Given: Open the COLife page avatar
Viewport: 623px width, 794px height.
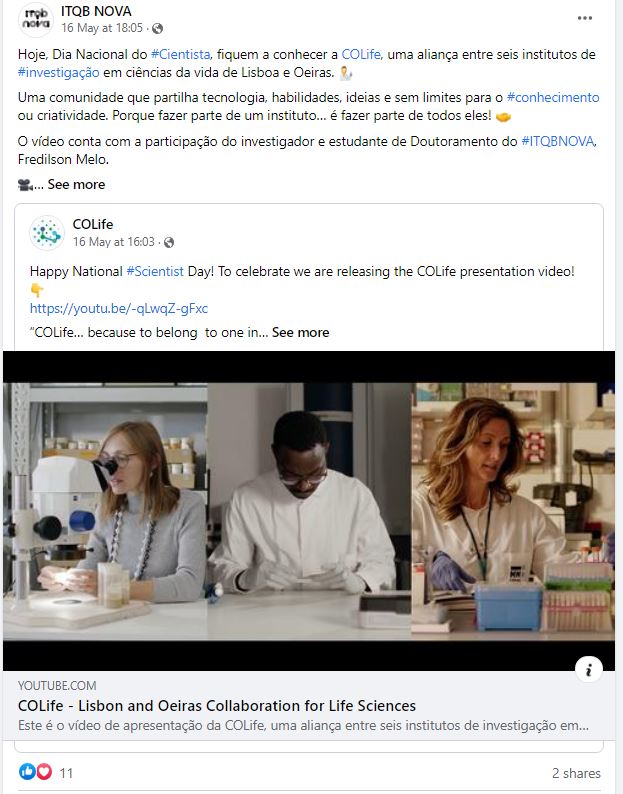Looking at the screenshot, I should pyautogui.click(x=47, y=233).
